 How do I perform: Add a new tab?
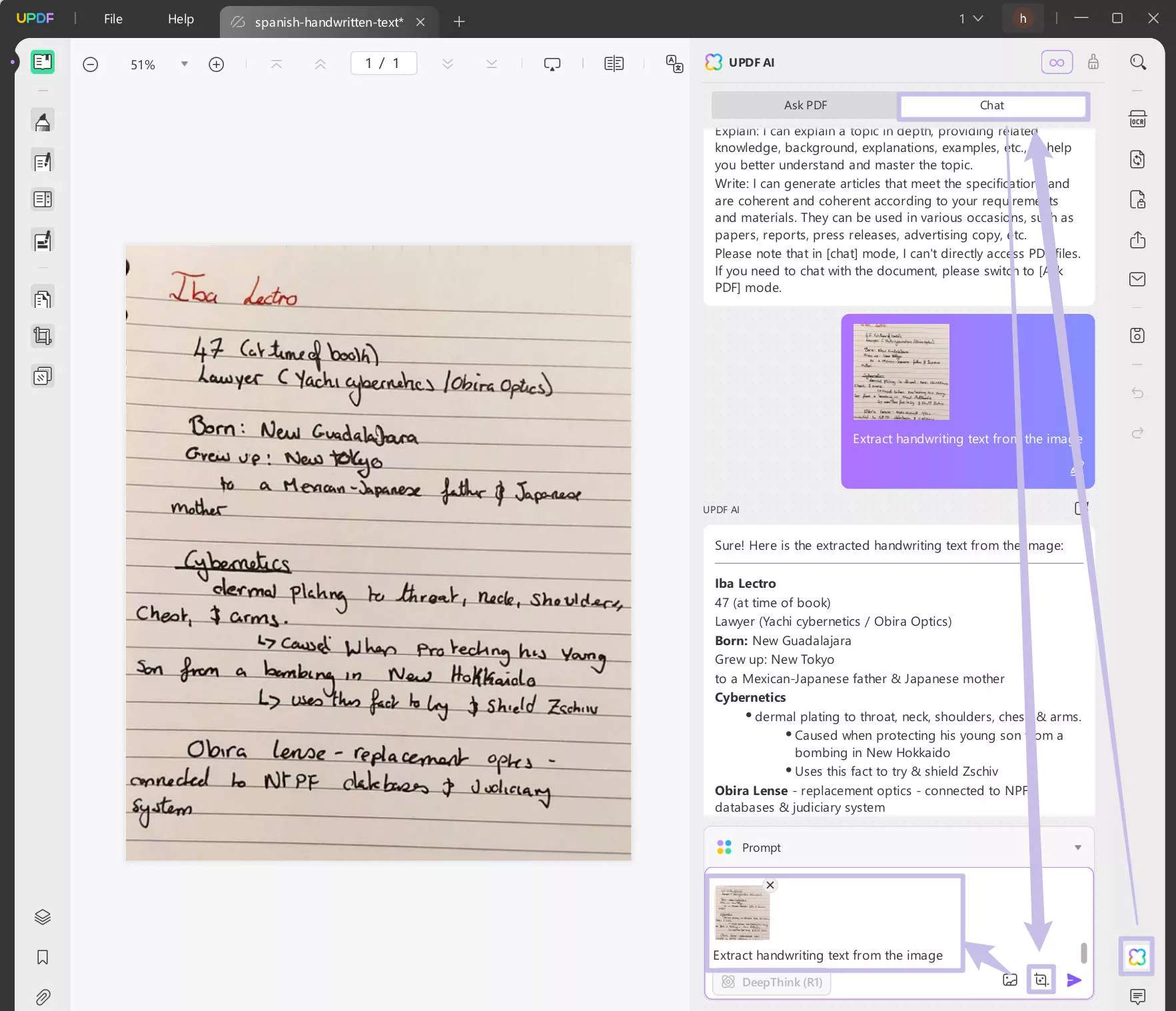click(459, 22)
